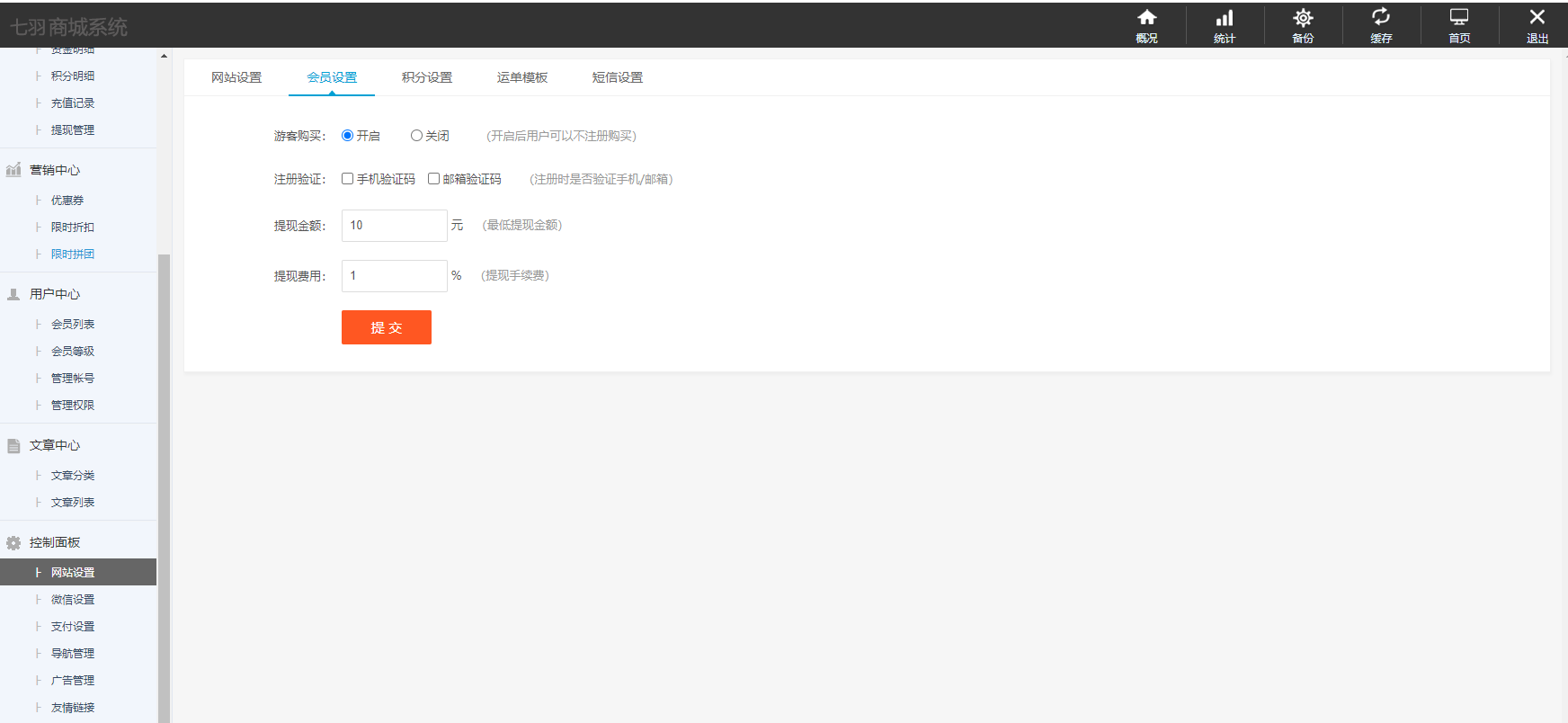Collapse the 营销中心 sidebar section
The width and height of the screenshot is (1568, 723).
point(55,170)
